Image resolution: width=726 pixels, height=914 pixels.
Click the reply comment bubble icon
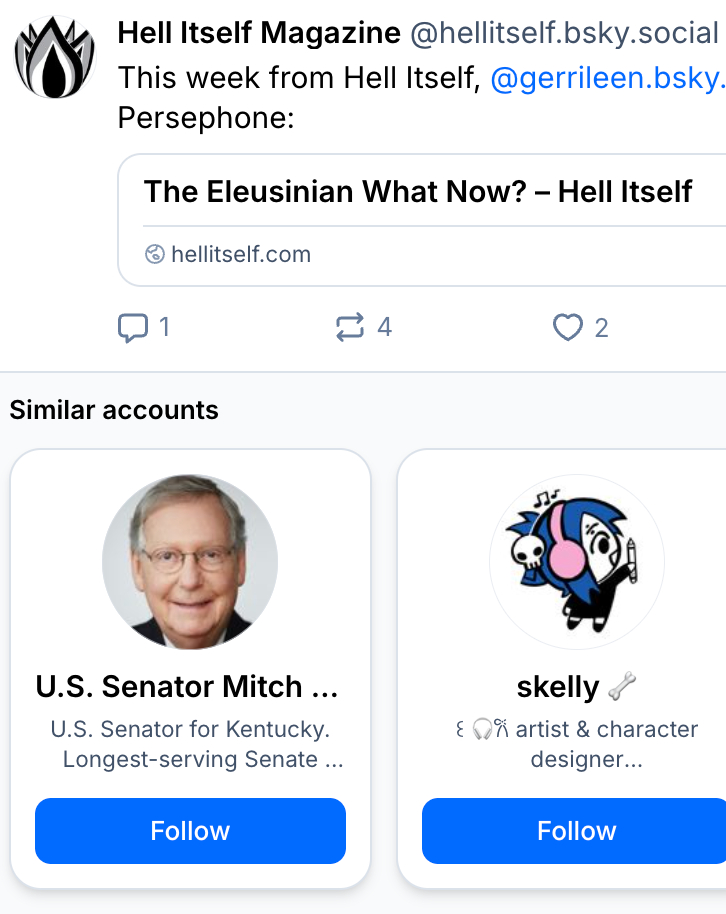tap(132, 328)
